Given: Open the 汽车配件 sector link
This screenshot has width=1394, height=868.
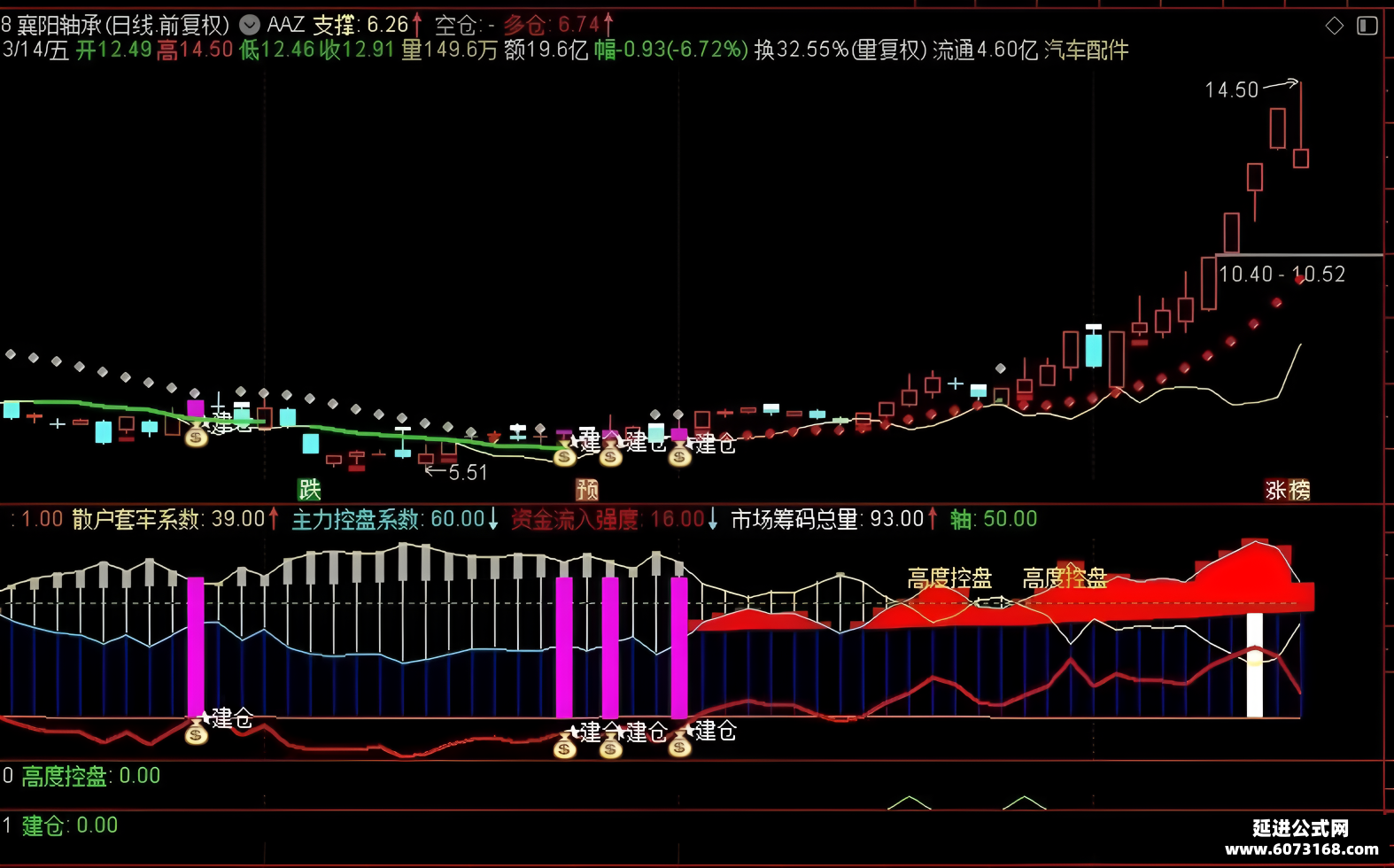Looking at the screenshot, I should (x=1087, y=50).
